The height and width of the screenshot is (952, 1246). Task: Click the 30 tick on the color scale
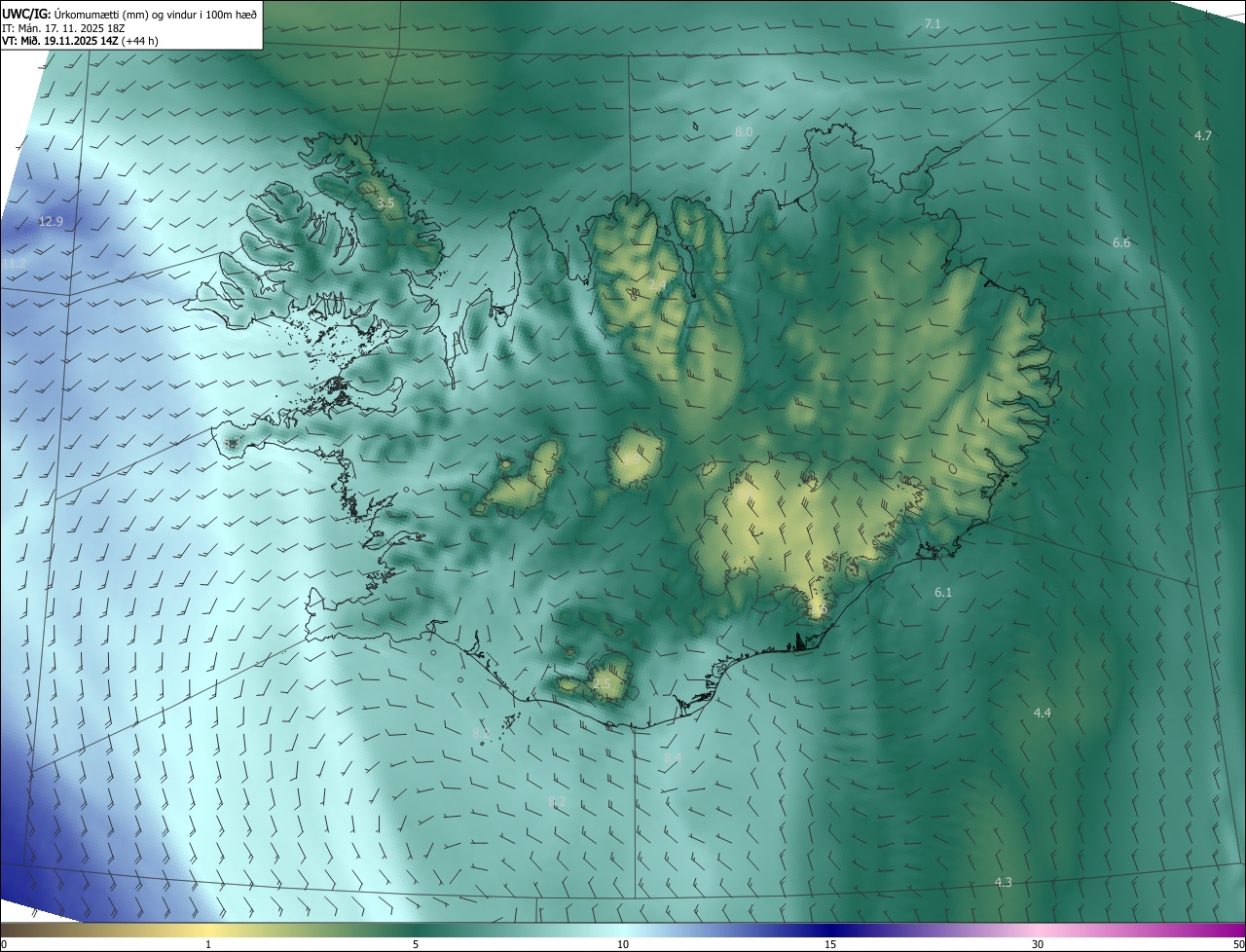[1038, 944]
